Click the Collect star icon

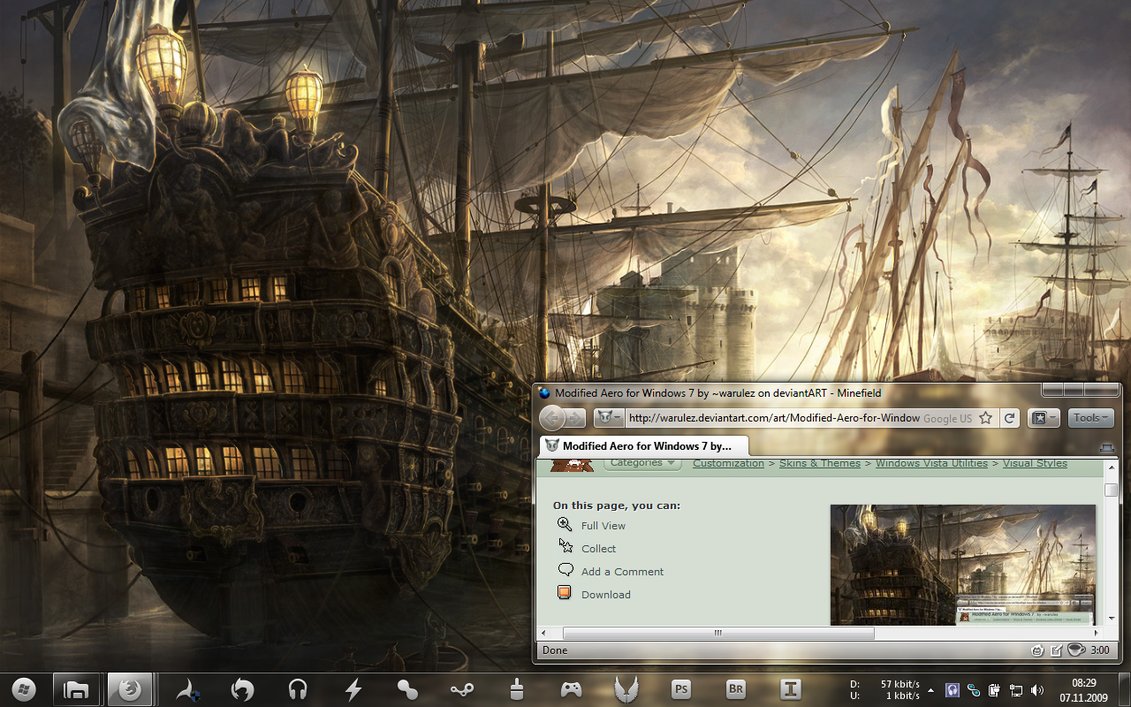click(565, 547)
